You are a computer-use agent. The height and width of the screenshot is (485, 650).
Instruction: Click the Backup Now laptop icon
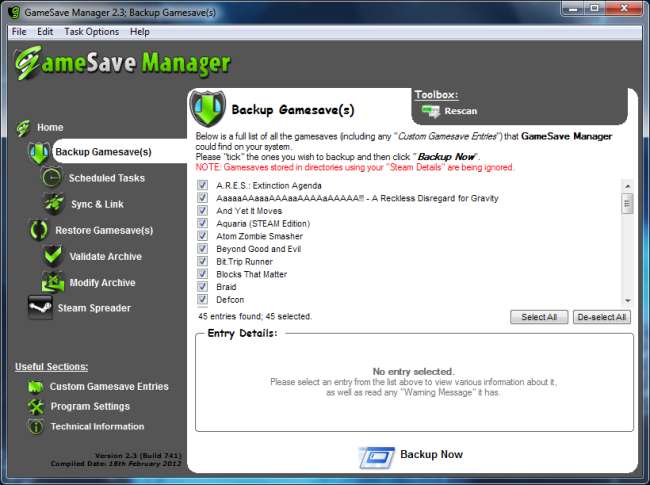pos(376,457)
